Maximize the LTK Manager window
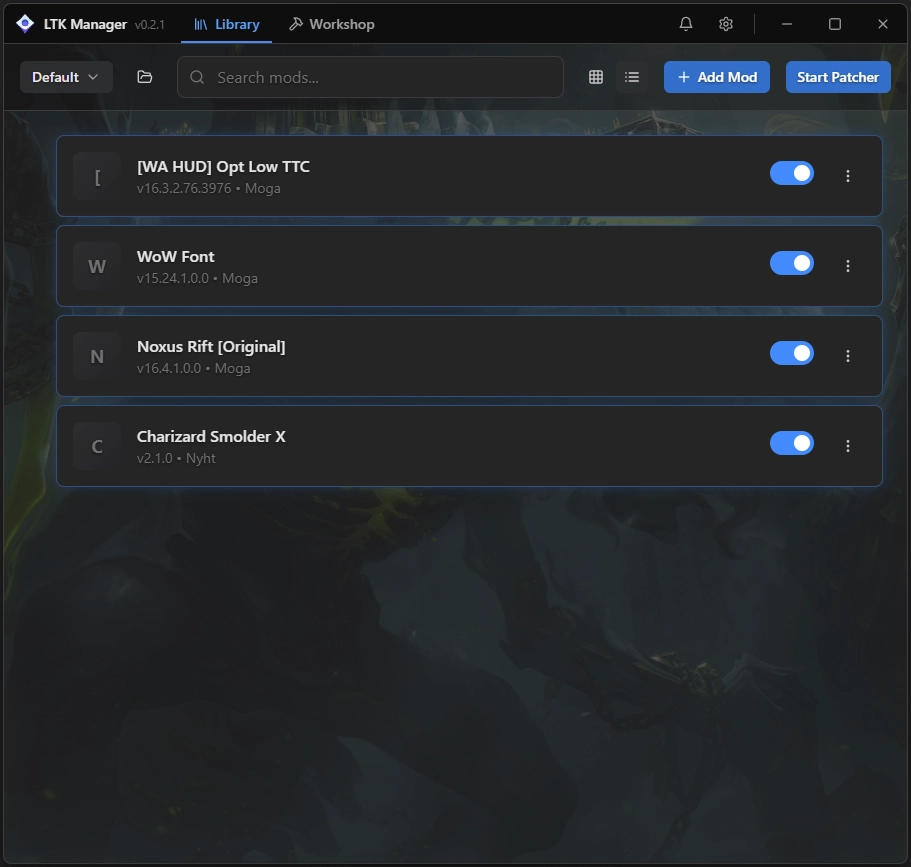The width and height of the screenshot is (911, 867). 835,24
